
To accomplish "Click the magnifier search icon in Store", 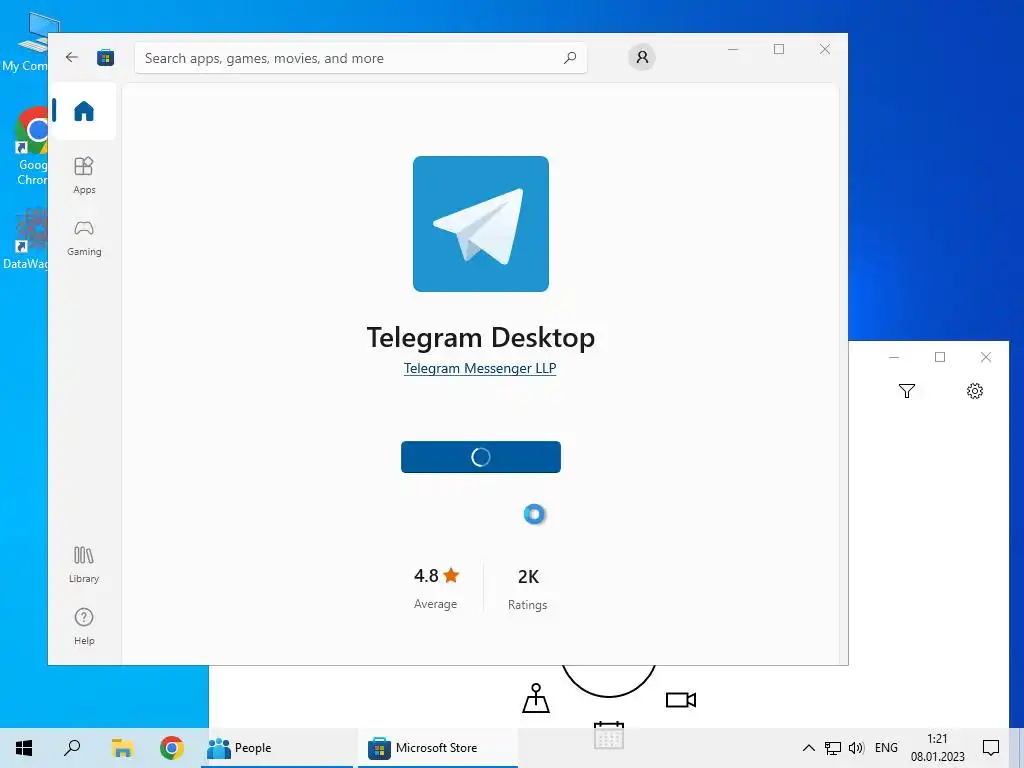I will click(x=569, y=58).
